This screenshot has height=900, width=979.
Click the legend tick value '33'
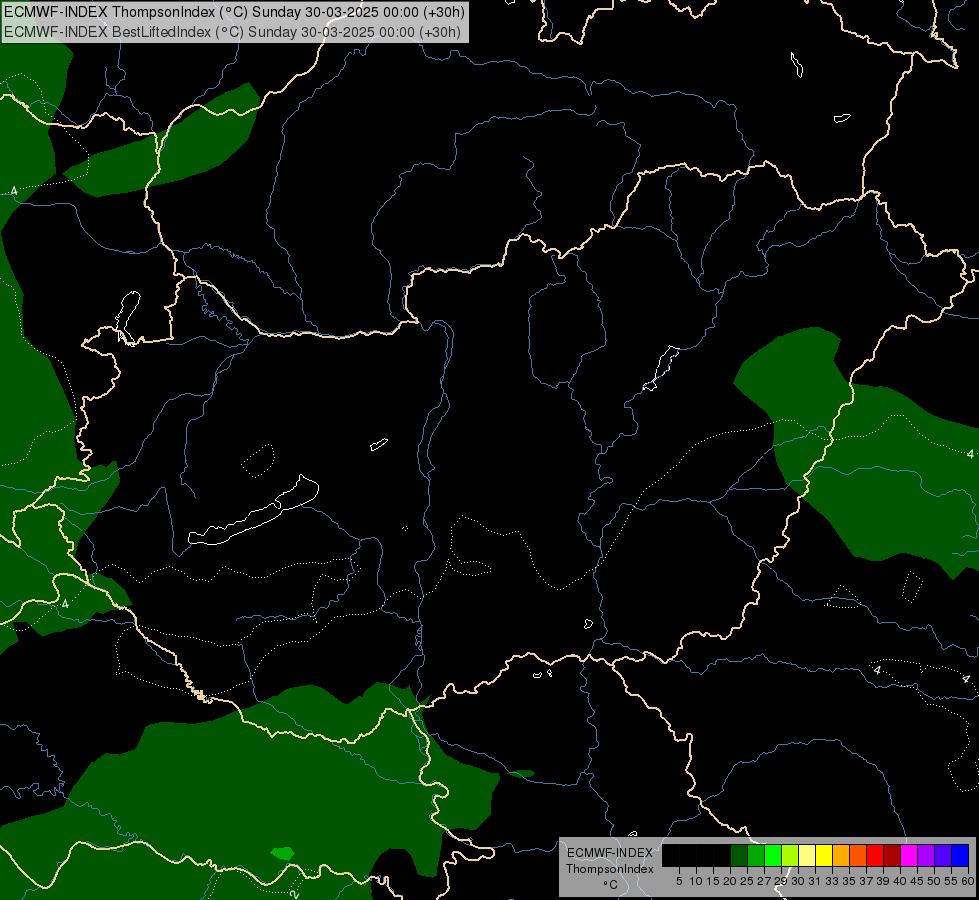pyautogui.click(x=832, y=881)
